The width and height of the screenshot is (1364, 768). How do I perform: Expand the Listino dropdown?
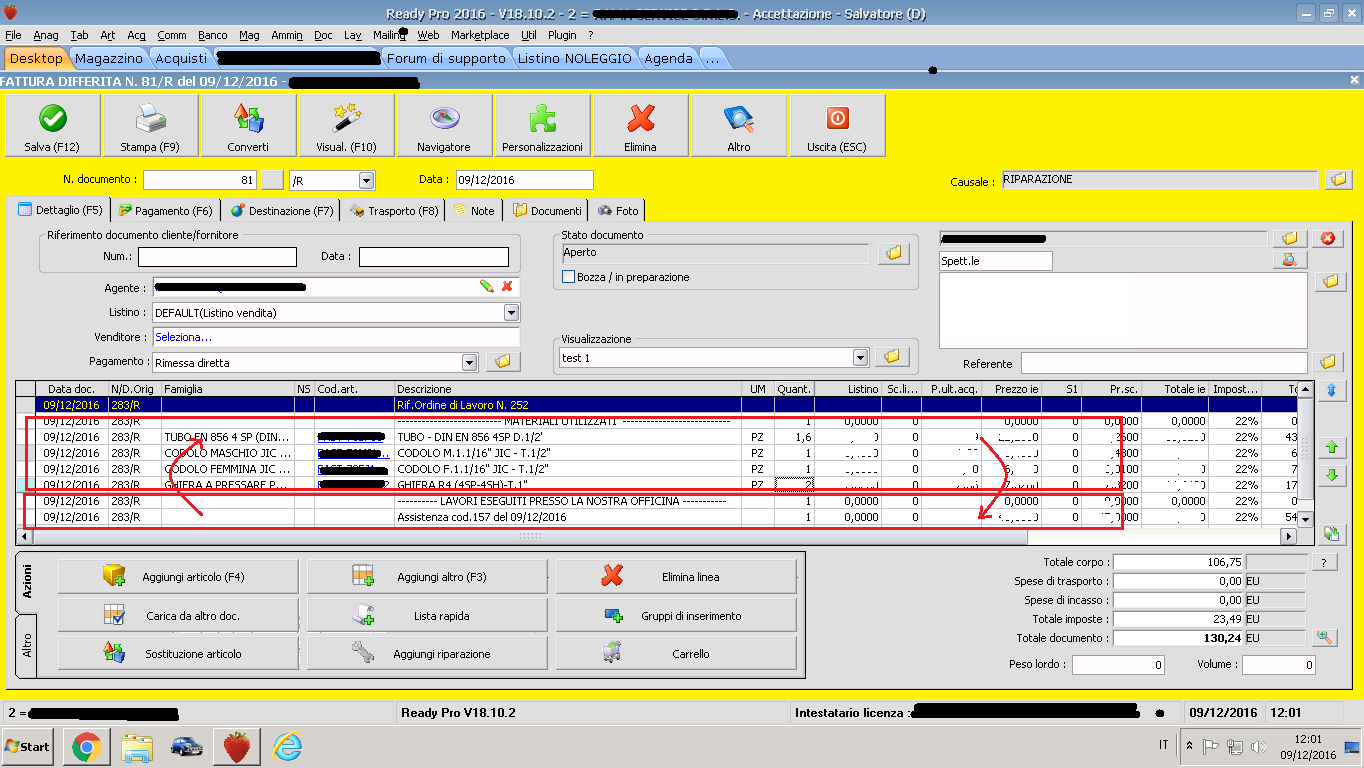(511, 313)
